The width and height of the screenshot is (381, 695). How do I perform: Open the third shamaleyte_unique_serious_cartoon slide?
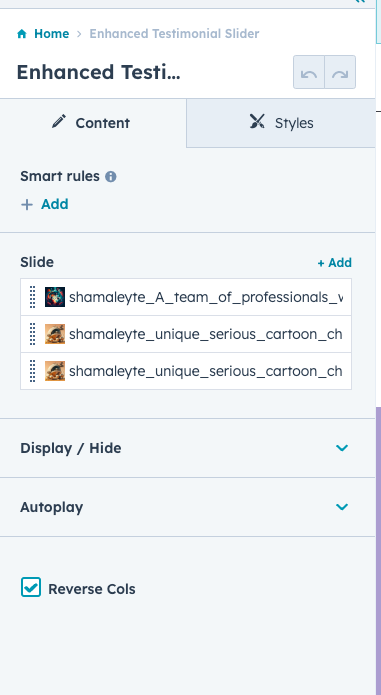pos(186,371)
